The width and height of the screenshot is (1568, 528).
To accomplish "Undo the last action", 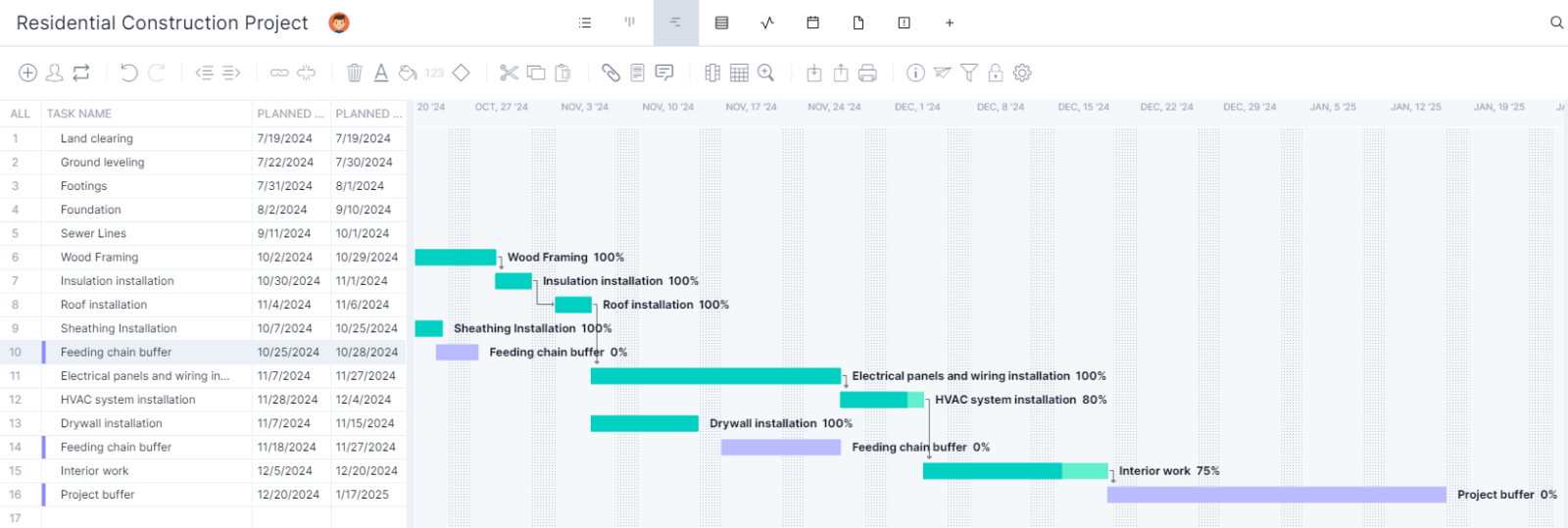I will coord(128,72).
